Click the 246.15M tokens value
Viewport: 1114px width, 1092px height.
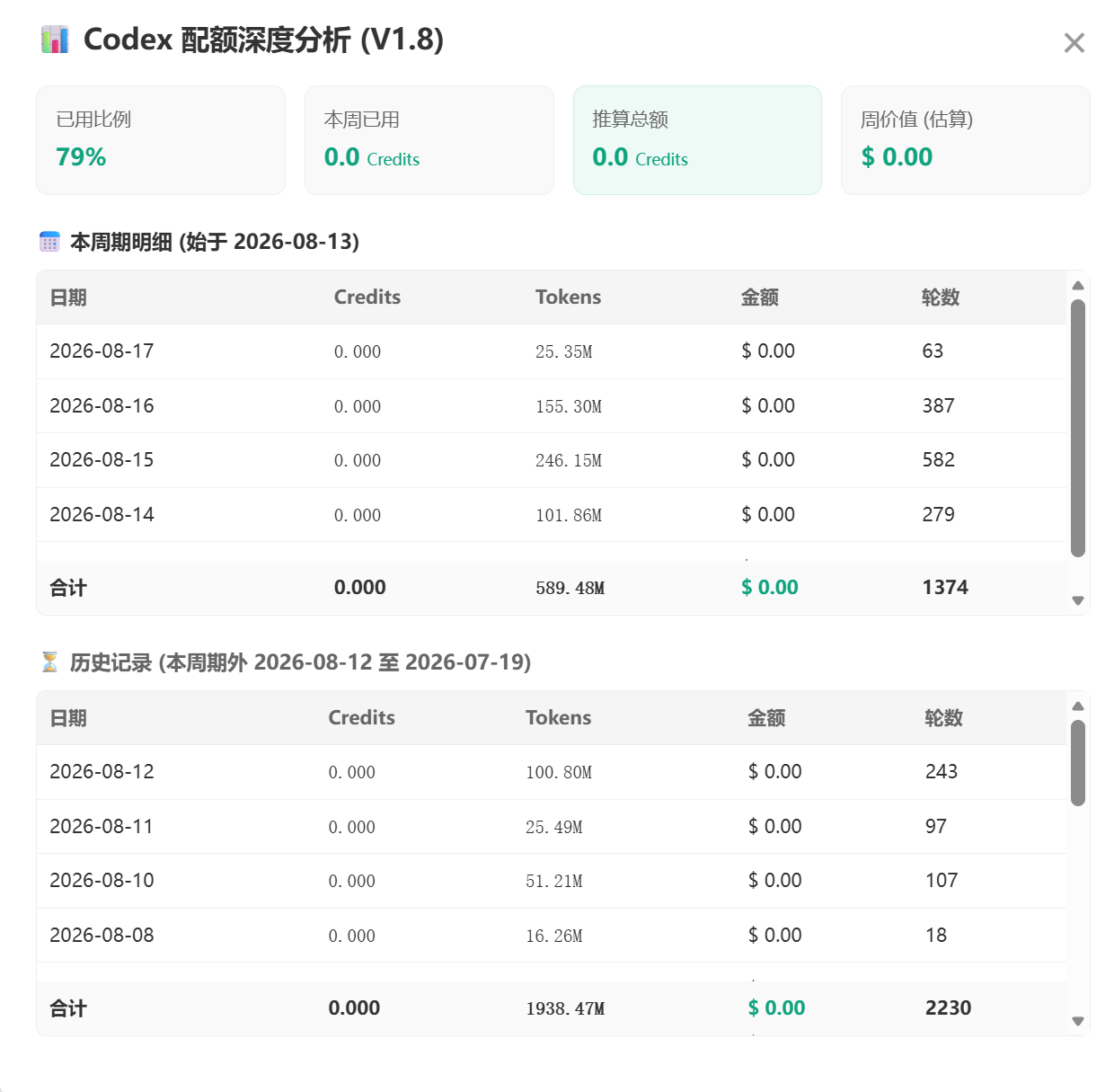click(x=569, y=461)
